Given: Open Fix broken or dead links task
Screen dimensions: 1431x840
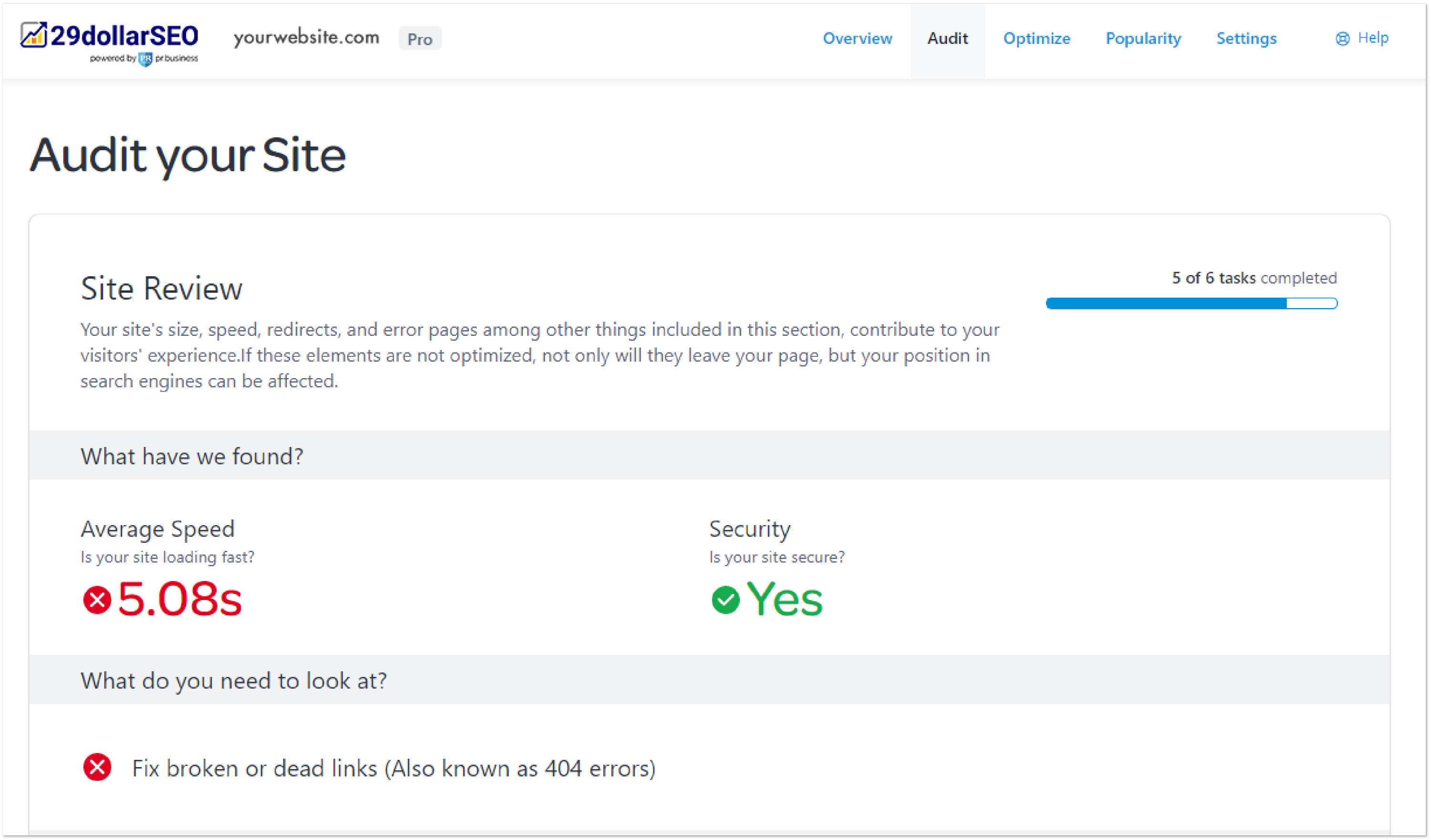Looking at the screenshot, I should [394, 768].
